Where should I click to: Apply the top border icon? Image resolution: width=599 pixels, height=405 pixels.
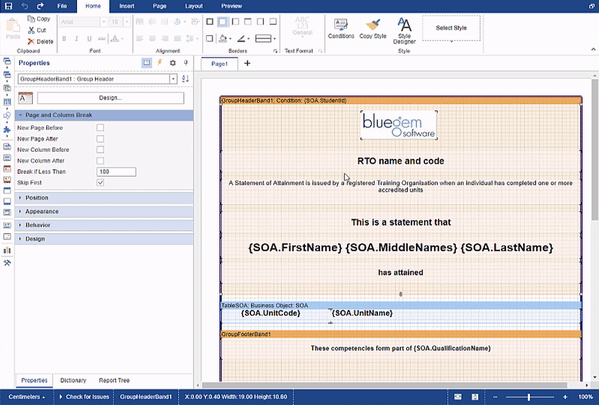[x=248, y=22]
